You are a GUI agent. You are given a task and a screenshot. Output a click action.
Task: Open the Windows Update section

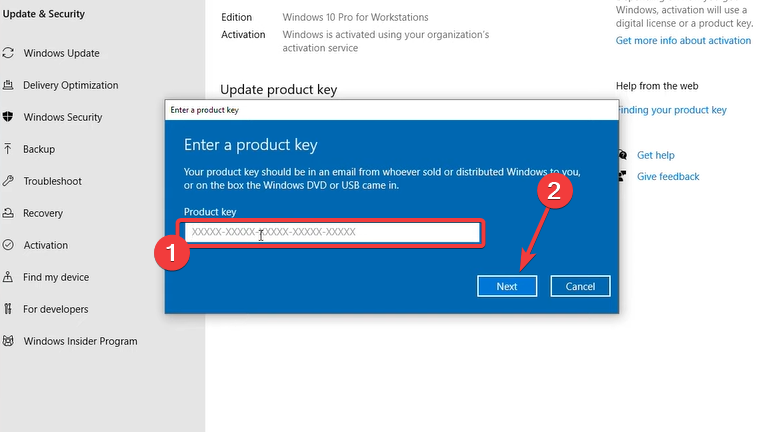tap(62, 53)
